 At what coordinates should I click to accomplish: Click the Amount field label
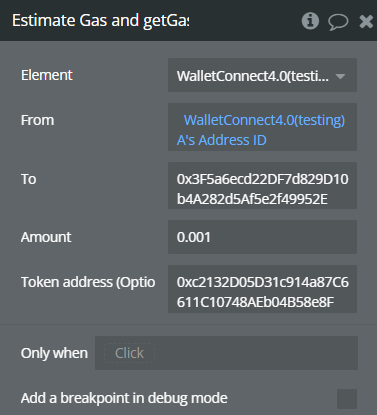pos(46,237)
